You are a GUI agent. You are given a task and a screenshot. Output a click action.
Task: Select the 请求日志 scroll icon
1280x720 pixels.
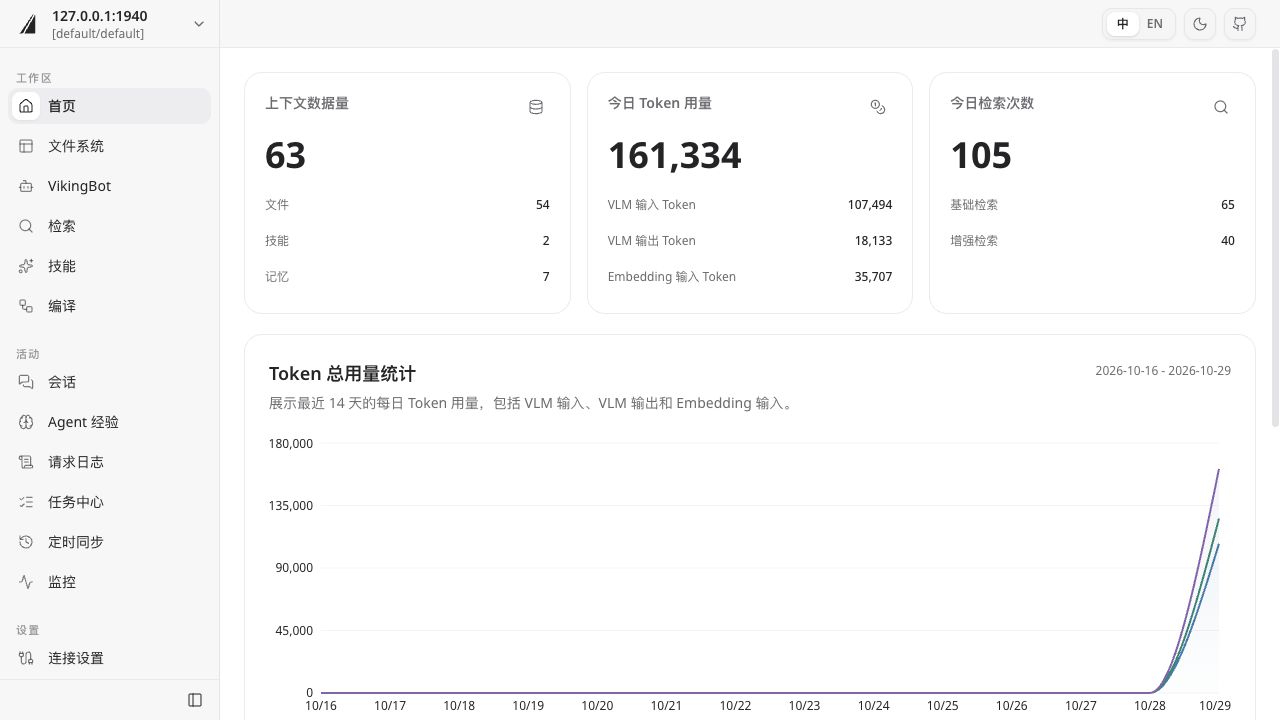click(x=26, y=462)
